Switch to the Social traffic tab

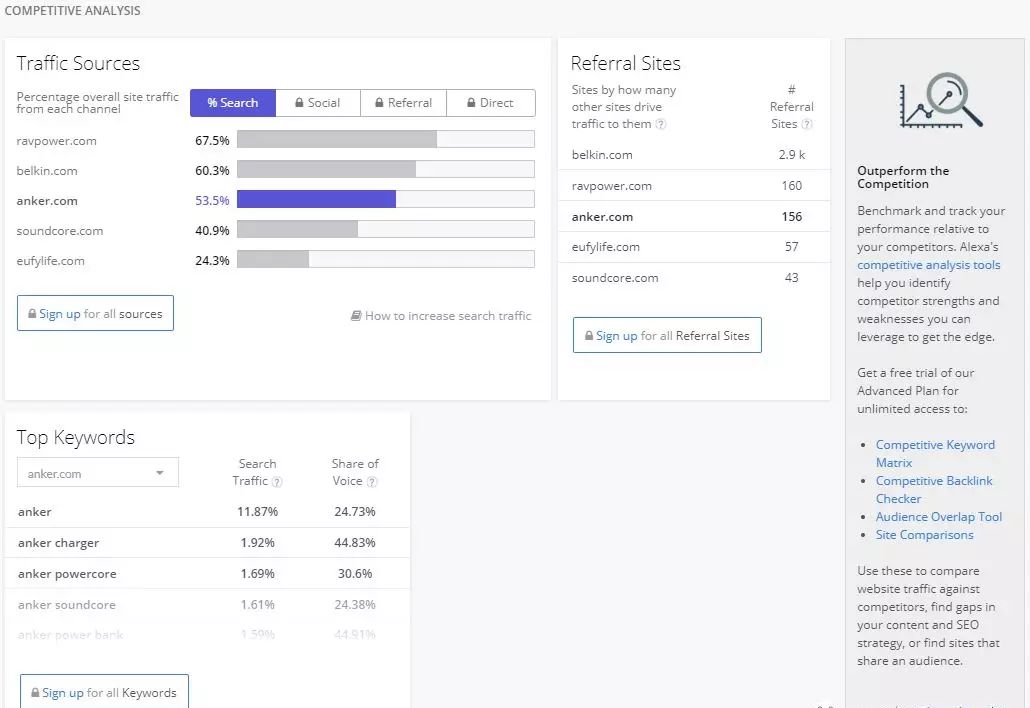coord(317,103)
